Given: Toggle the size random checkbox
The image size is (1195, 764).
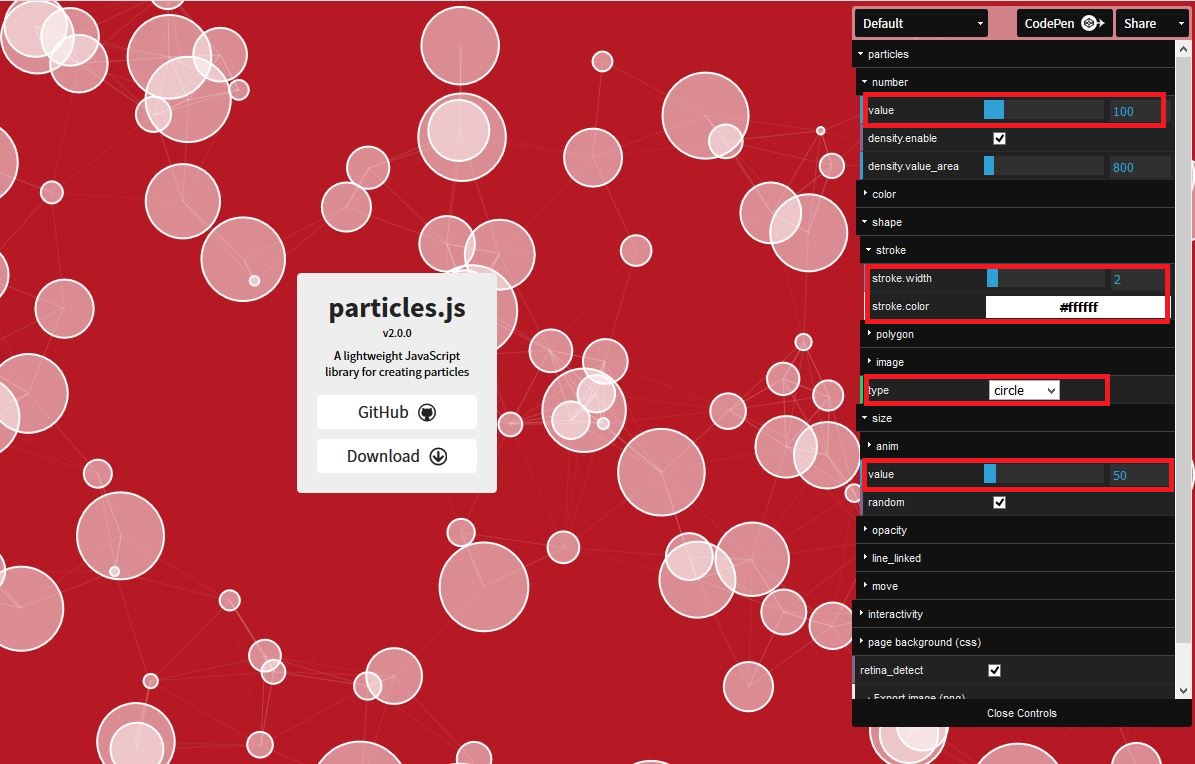Looking at the screenshot, I should (x=999, y=502).
